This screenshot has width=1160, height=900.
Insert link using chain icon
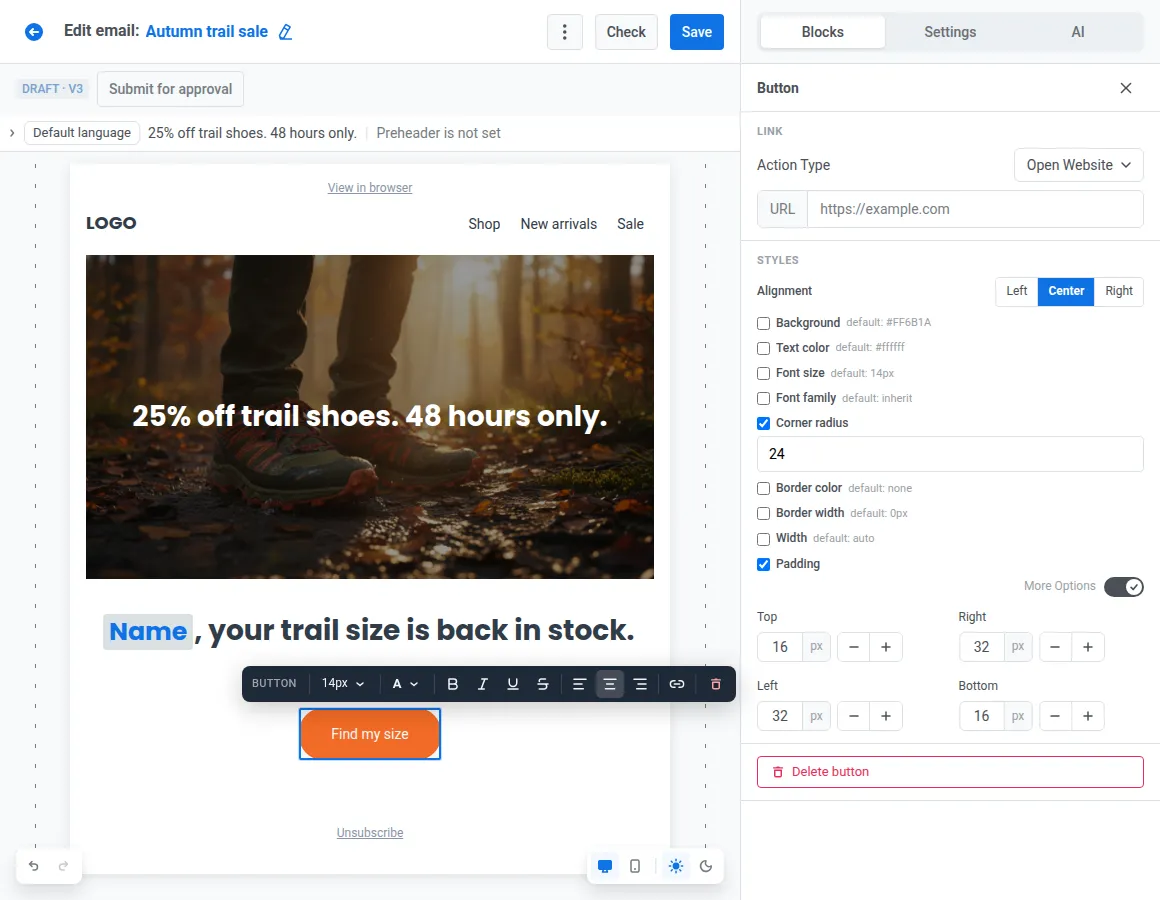[x=677, y=684]
